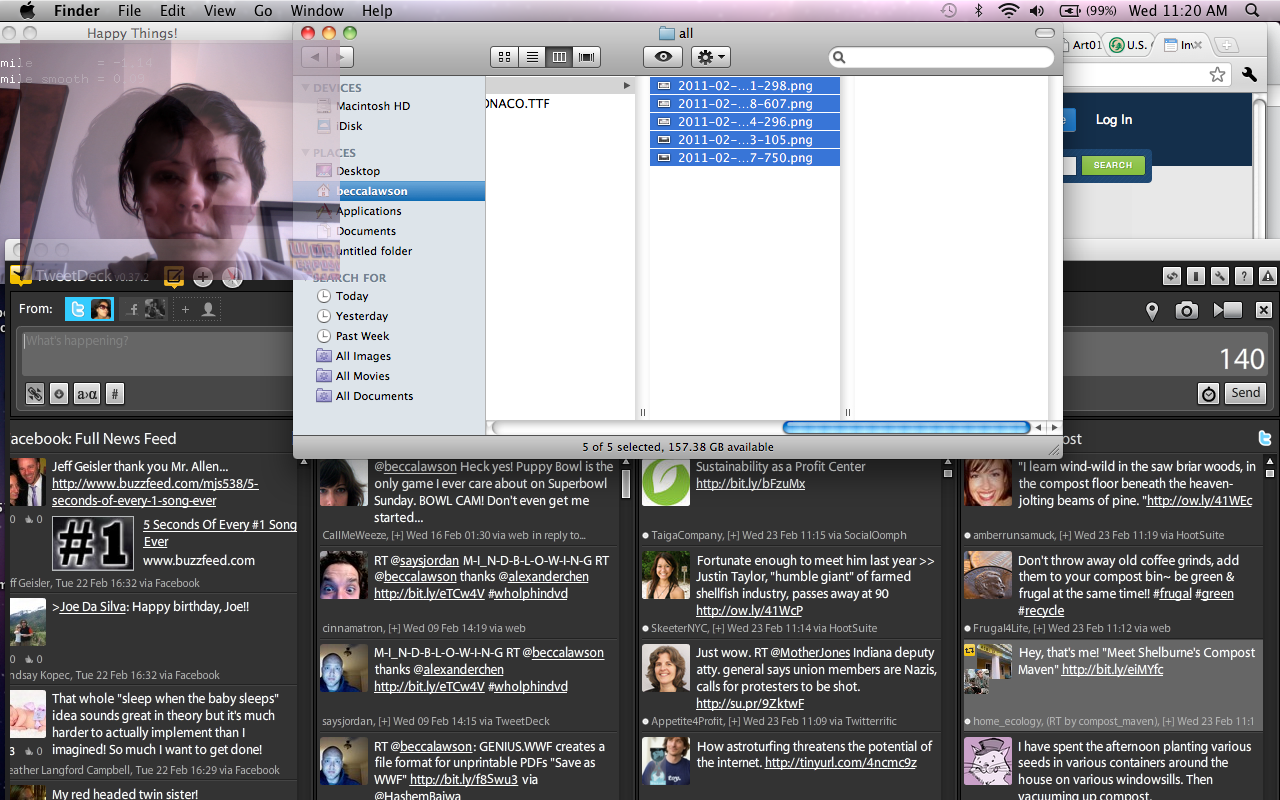Image resolution: width=1280 pixels, height=800 pixels.
Task: Click the camera icon to attach a photo
Action: (1186, 311)
